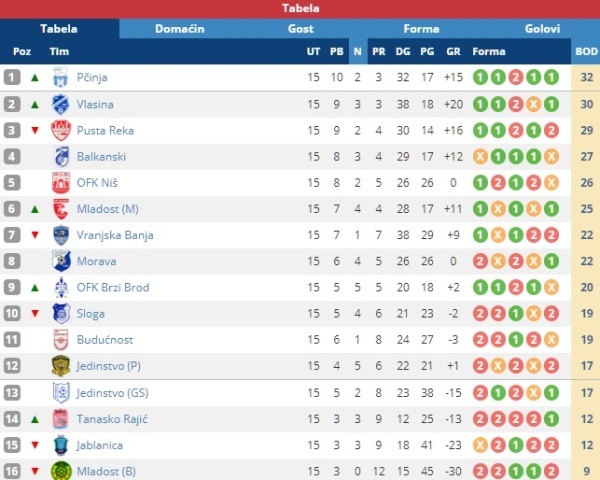Open the Gost tab
This screenshot has width=600, height=480.
301,29
